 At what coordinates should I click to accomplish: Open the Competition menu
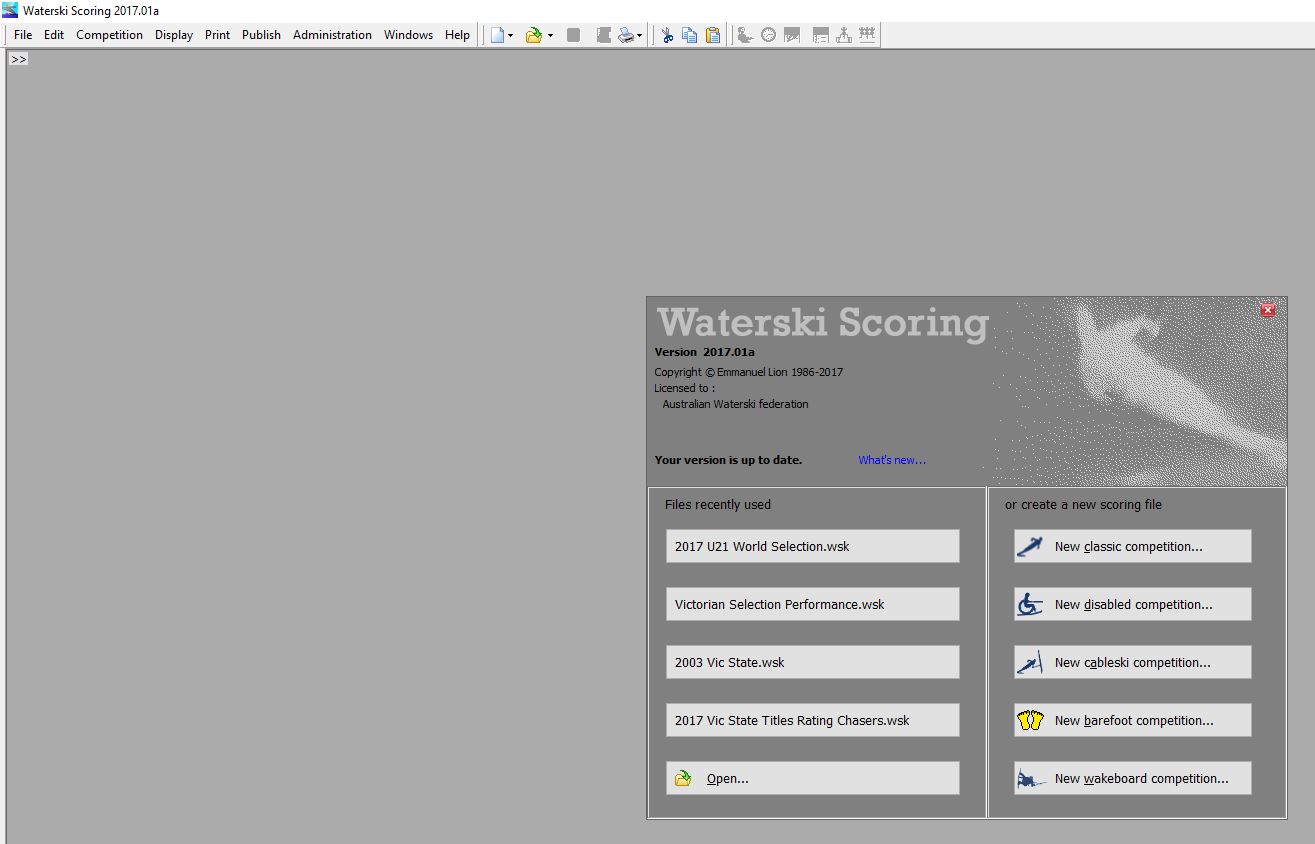[x=109, y=34]
